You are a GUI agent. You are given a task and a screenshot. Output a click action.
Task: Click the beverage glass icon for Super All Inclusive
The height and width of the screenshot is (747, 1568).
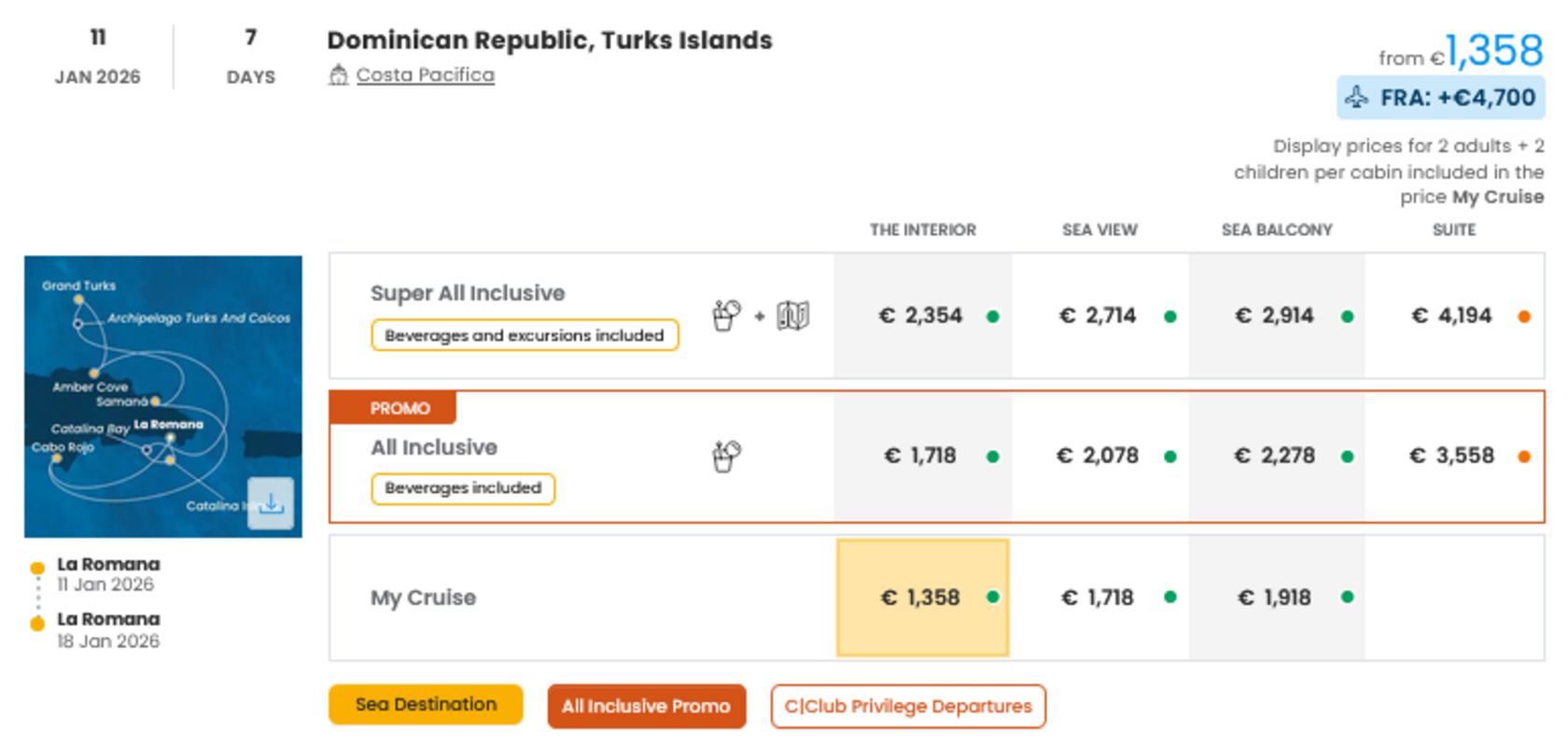point(726,316)
